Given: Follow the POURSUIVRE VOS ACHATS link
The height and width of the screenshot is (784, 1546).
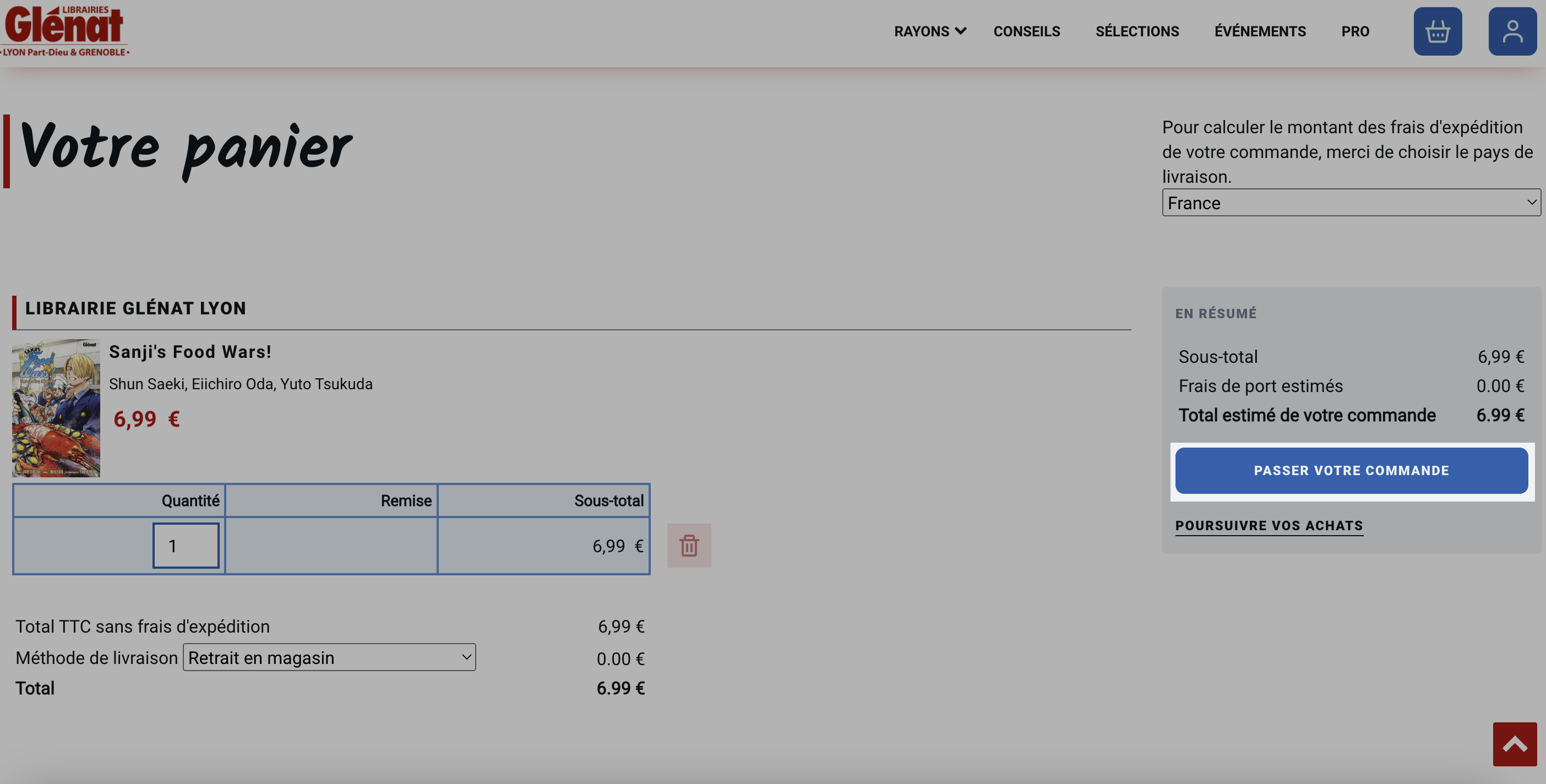Looking at the screenshot, I should [x=1269, y=525].
